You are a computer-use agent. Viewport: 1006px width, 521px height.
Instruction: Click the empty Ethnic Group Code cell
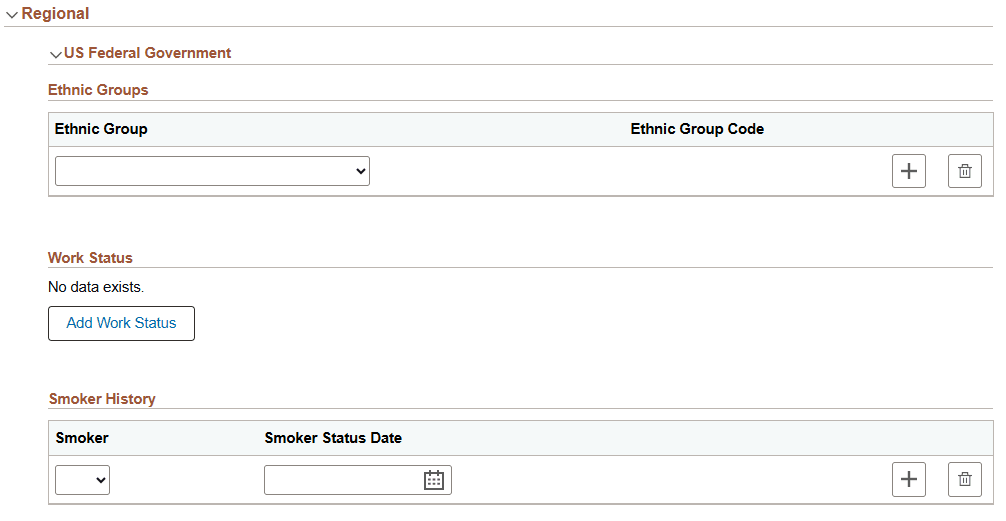[x=697, y=171]
